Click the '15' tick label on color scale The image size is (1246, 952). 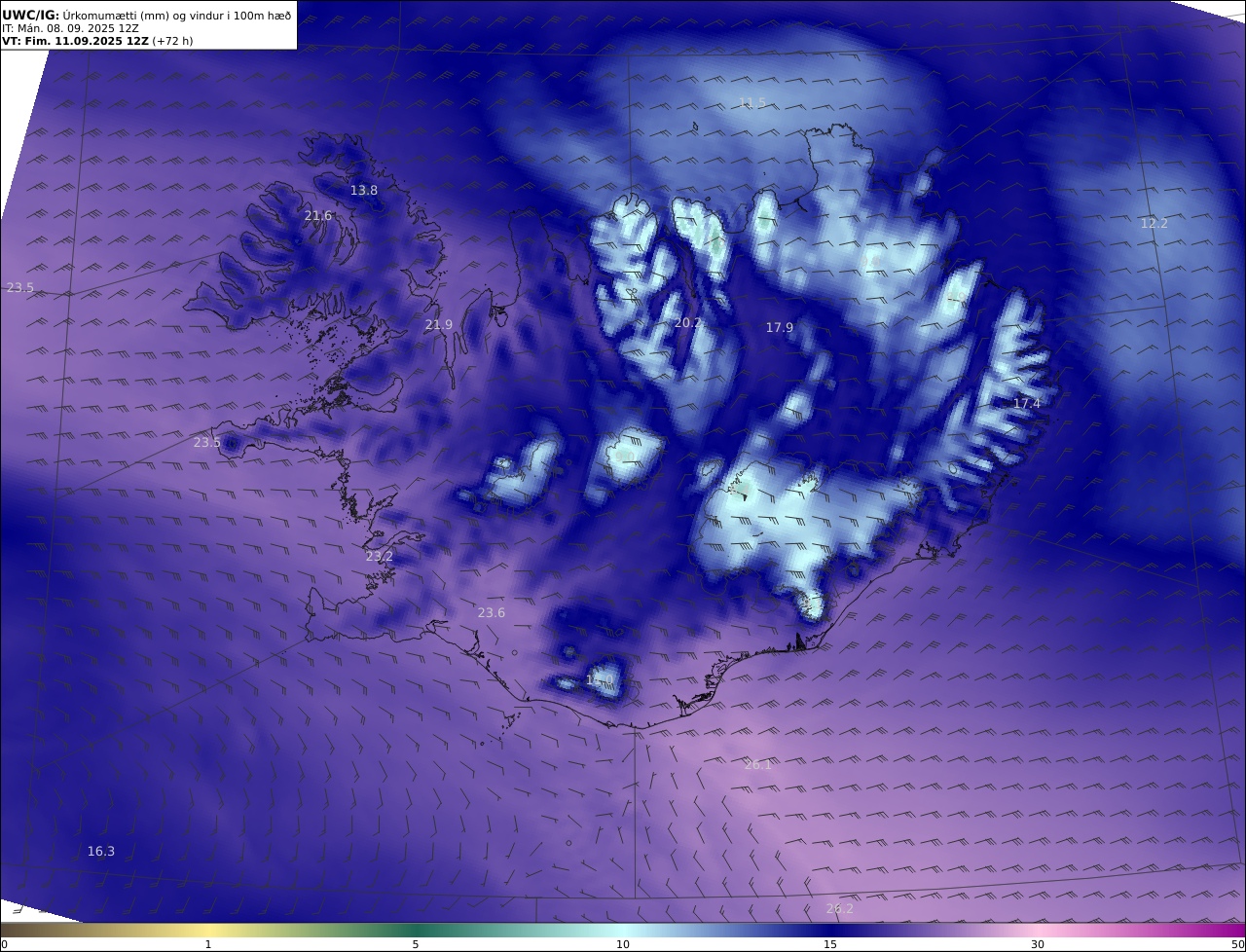pos(830,944)
